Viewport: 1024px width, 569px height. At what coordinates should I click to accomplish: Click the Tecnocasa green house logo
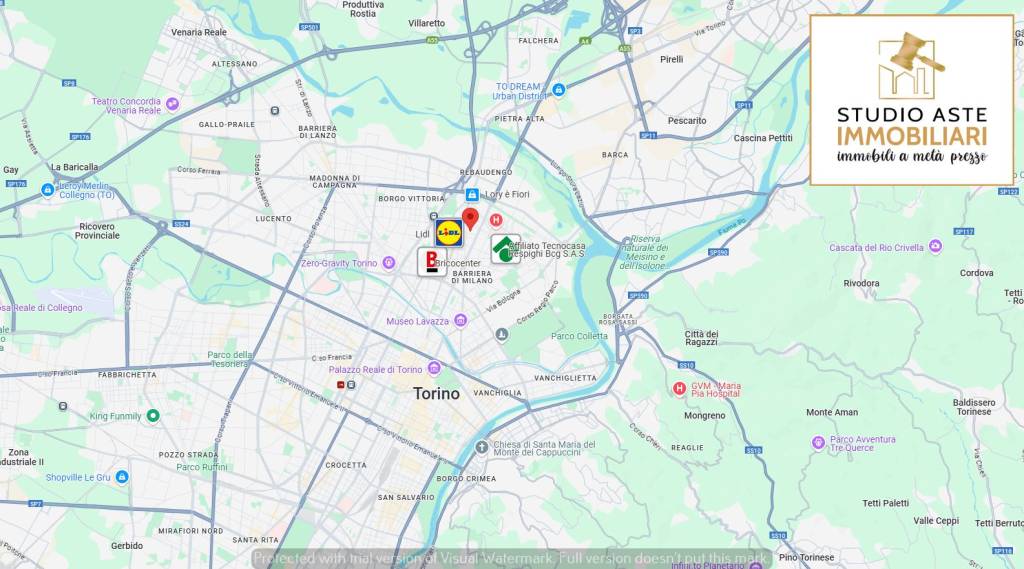click(505, 249)
